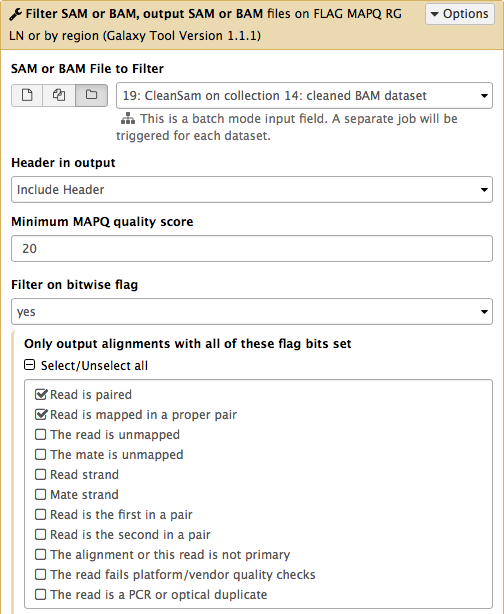
Task: Open the Options menu
Action: coord(460,14)
